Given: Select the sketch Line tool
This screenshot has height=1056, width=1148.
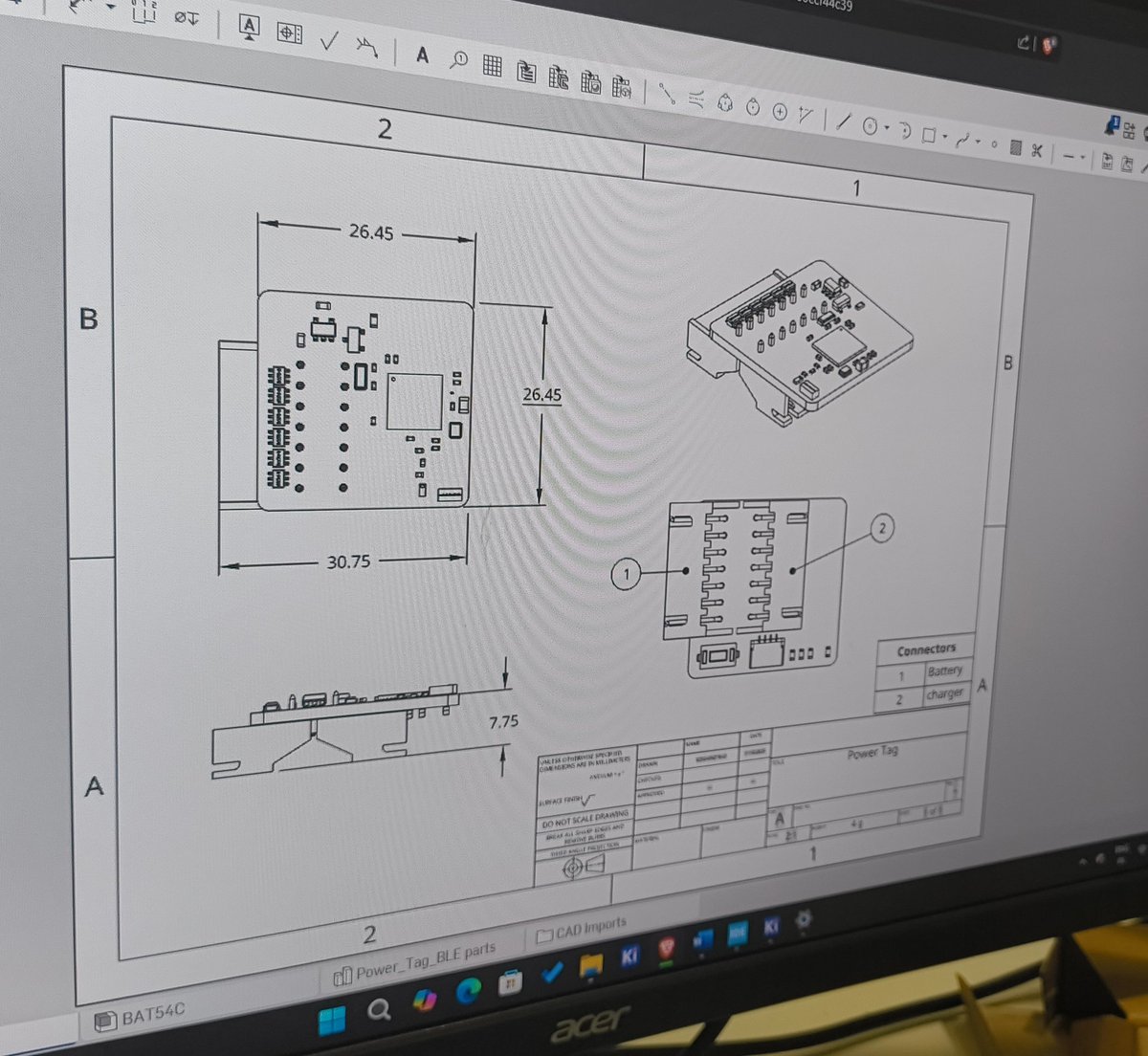Looking at the screenshot, I should click(842, 121).
